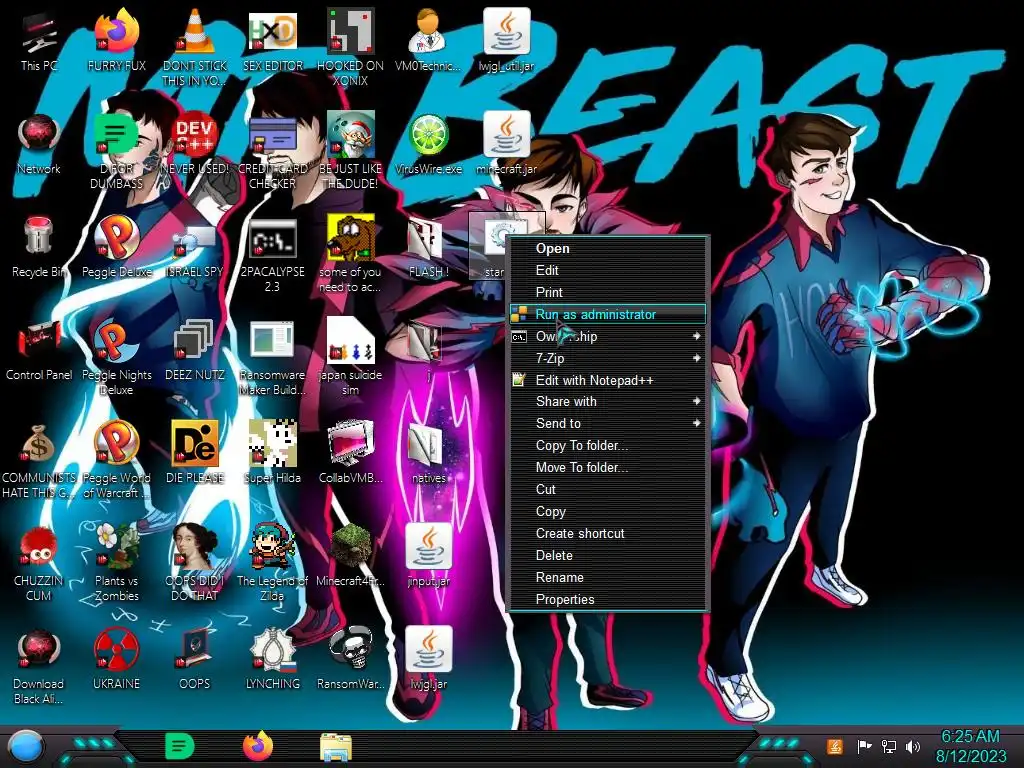Screen dimensions: 1024x768
Task: Expand the 7-Zip submenu
Action: 607,358
